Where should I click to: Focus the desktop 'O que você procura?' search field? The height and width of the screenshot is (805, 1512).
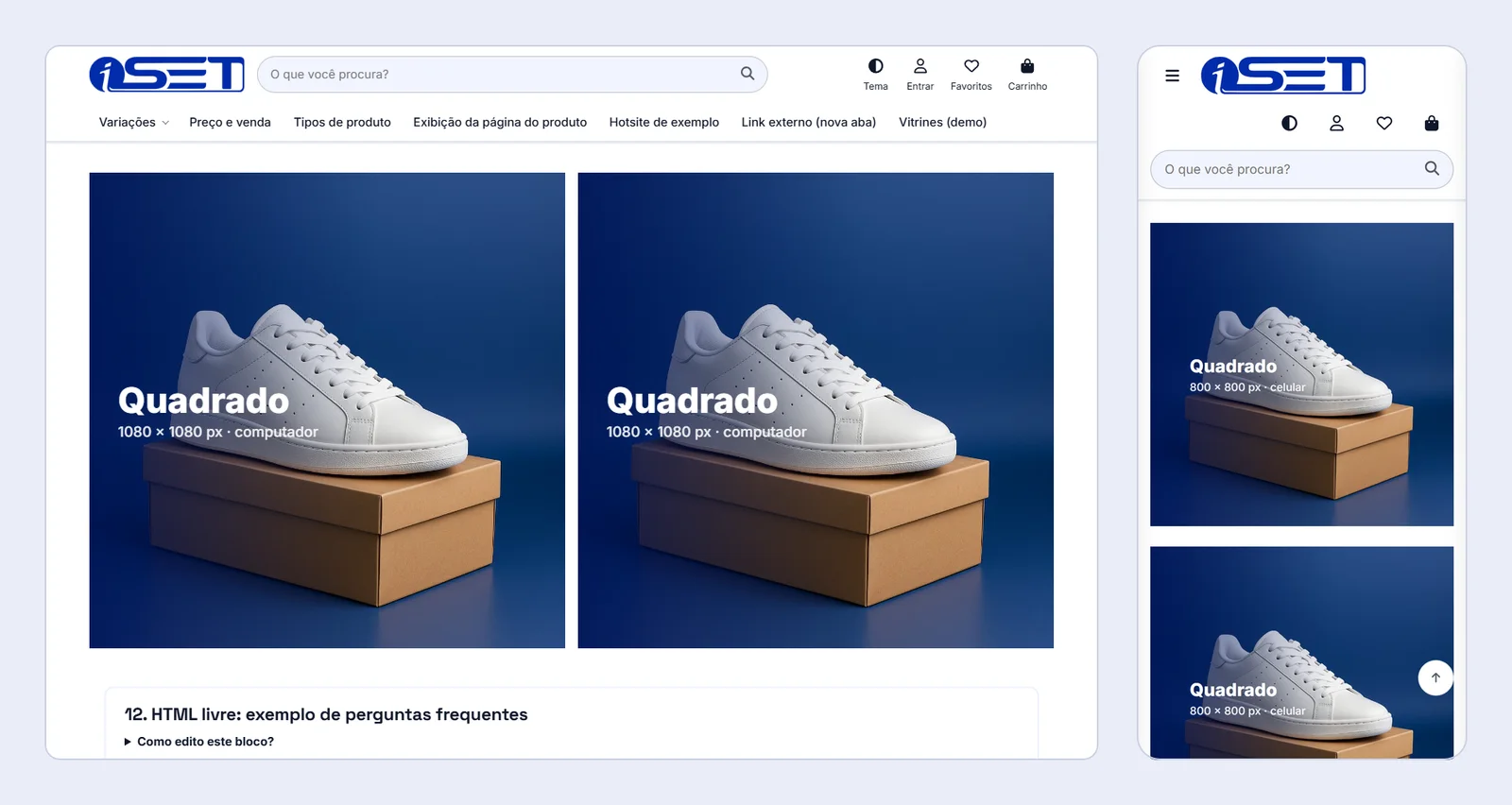tap(512, 74)
